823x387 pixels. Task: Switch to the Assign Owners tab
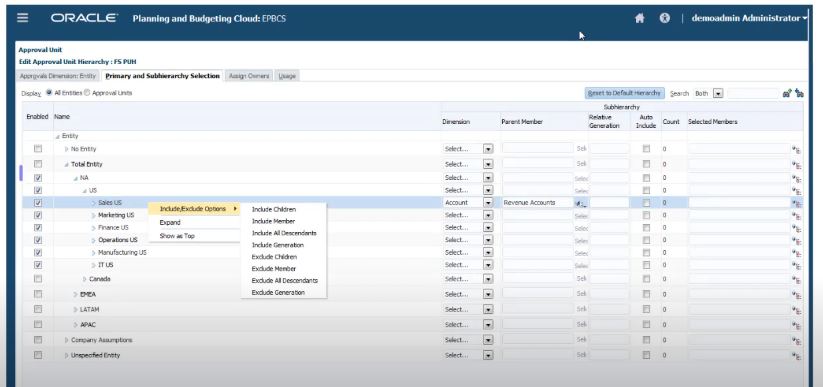pyautogui.click(x=249, y=76)
